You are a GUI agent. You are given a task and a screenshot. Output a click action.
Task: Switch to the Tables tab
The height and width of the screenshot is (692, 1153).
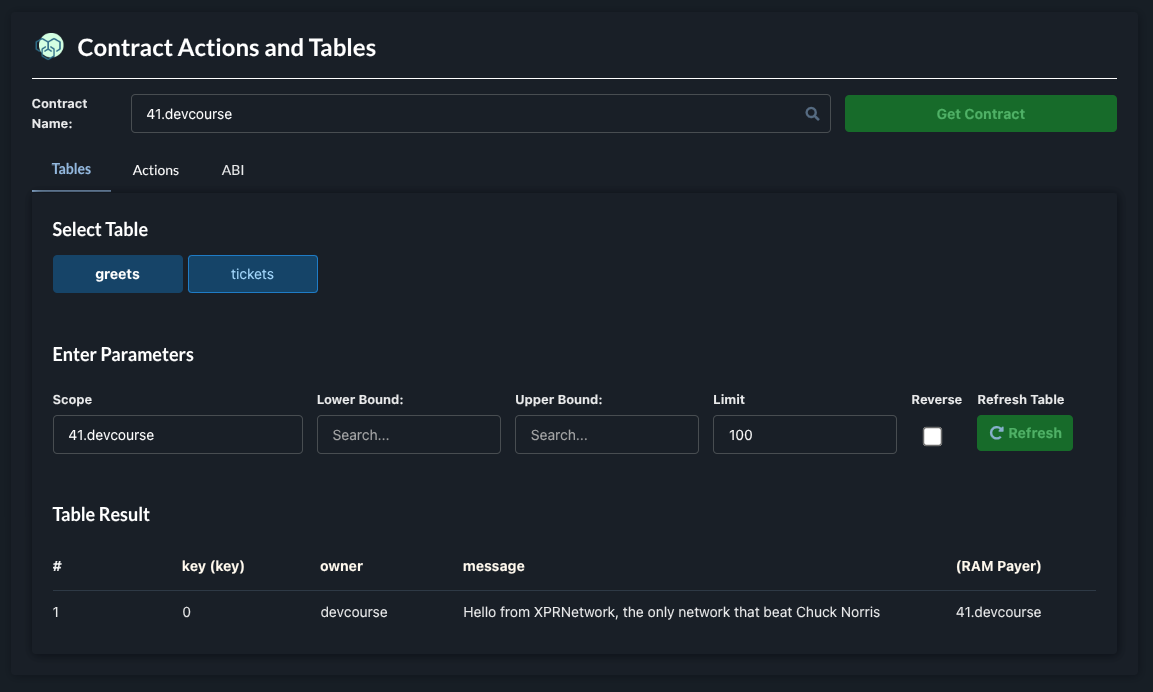click(71, 169)
